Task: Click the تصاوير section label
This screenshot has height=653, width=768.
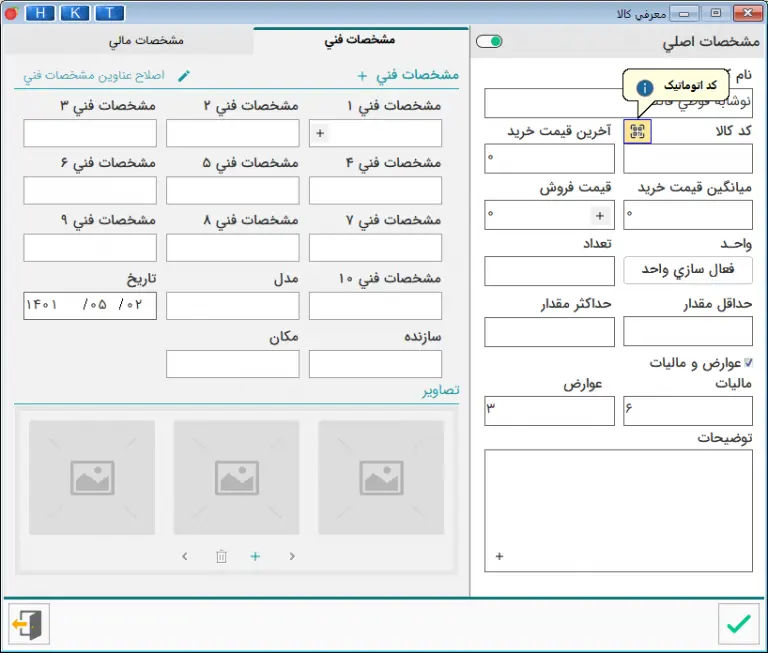Action: [x=441, y=390]
